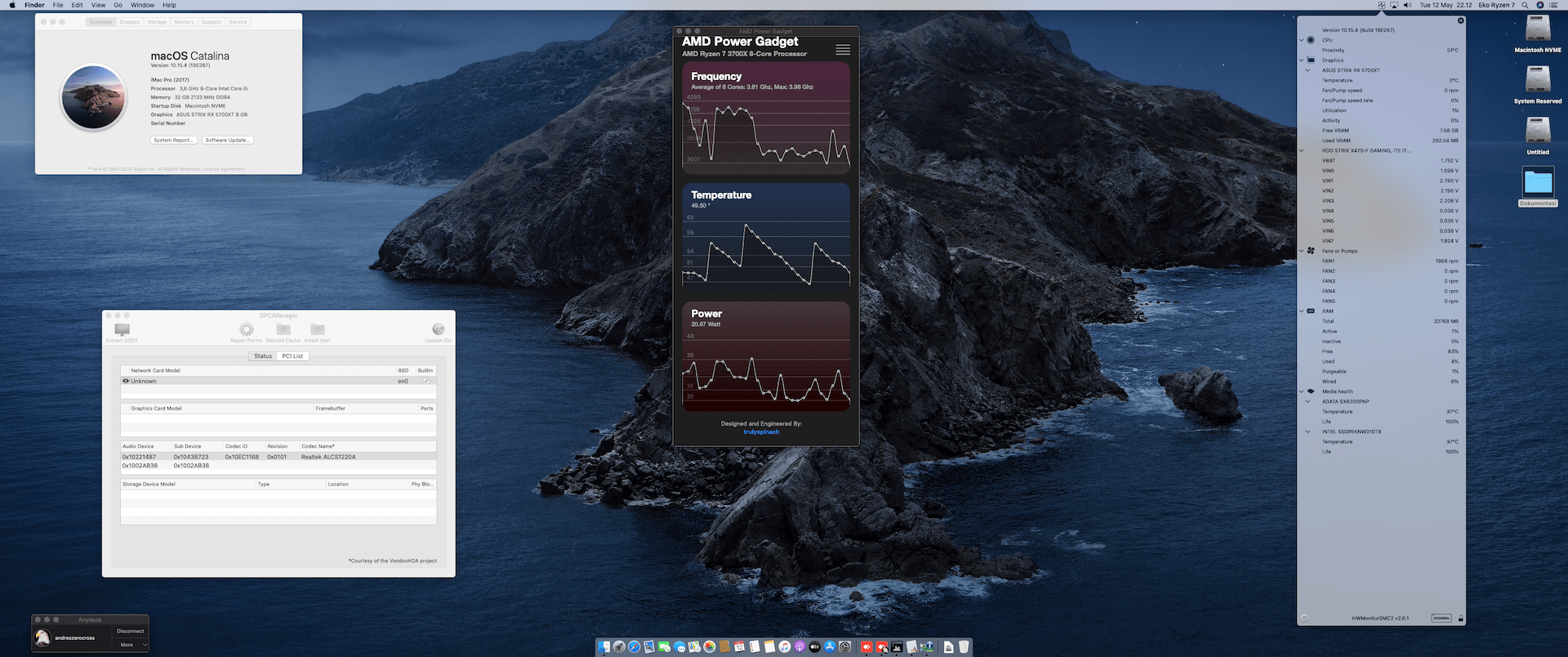Click Software Update button in About This Mac
The image size is (1568, 657).
(x=228, y=140)
